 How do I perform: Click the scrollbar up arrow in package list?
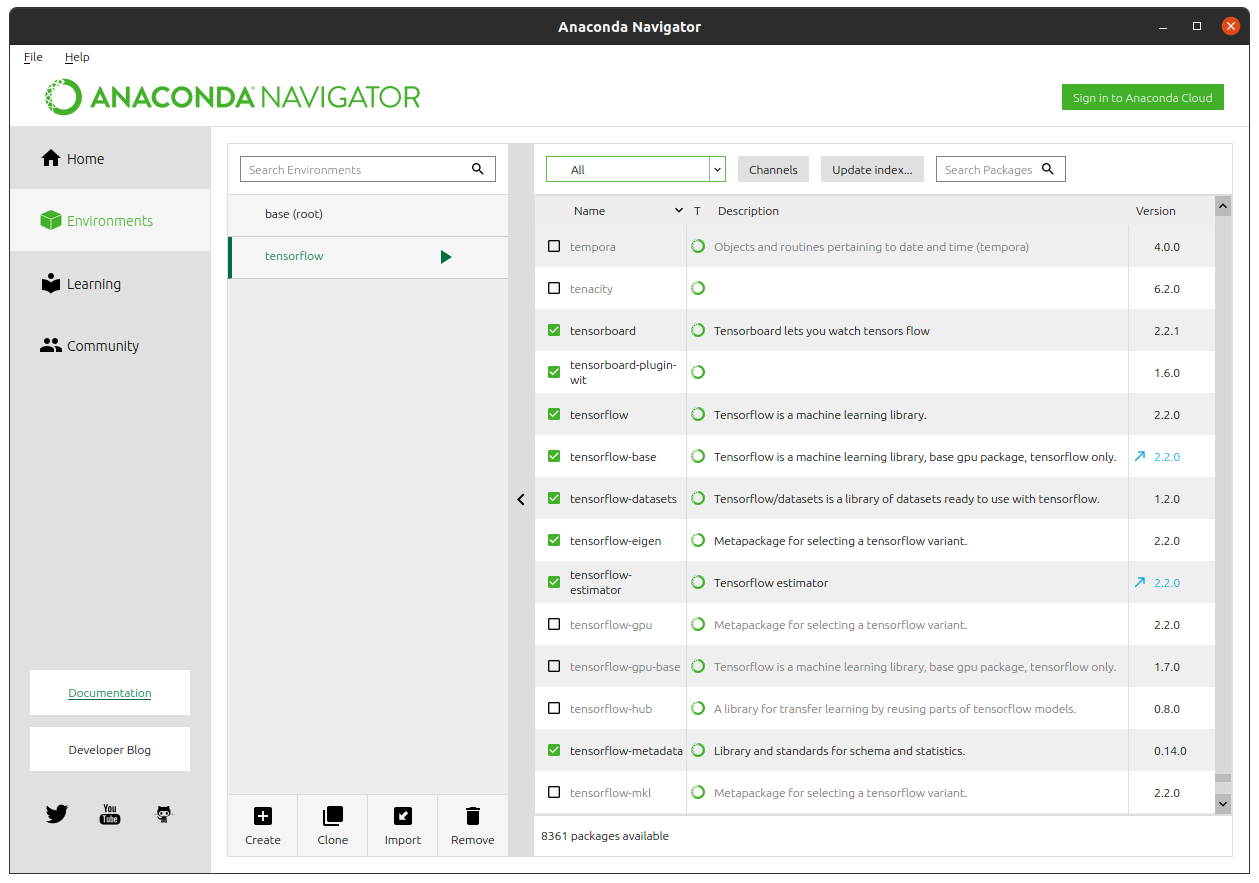[x=1223, y=206]
